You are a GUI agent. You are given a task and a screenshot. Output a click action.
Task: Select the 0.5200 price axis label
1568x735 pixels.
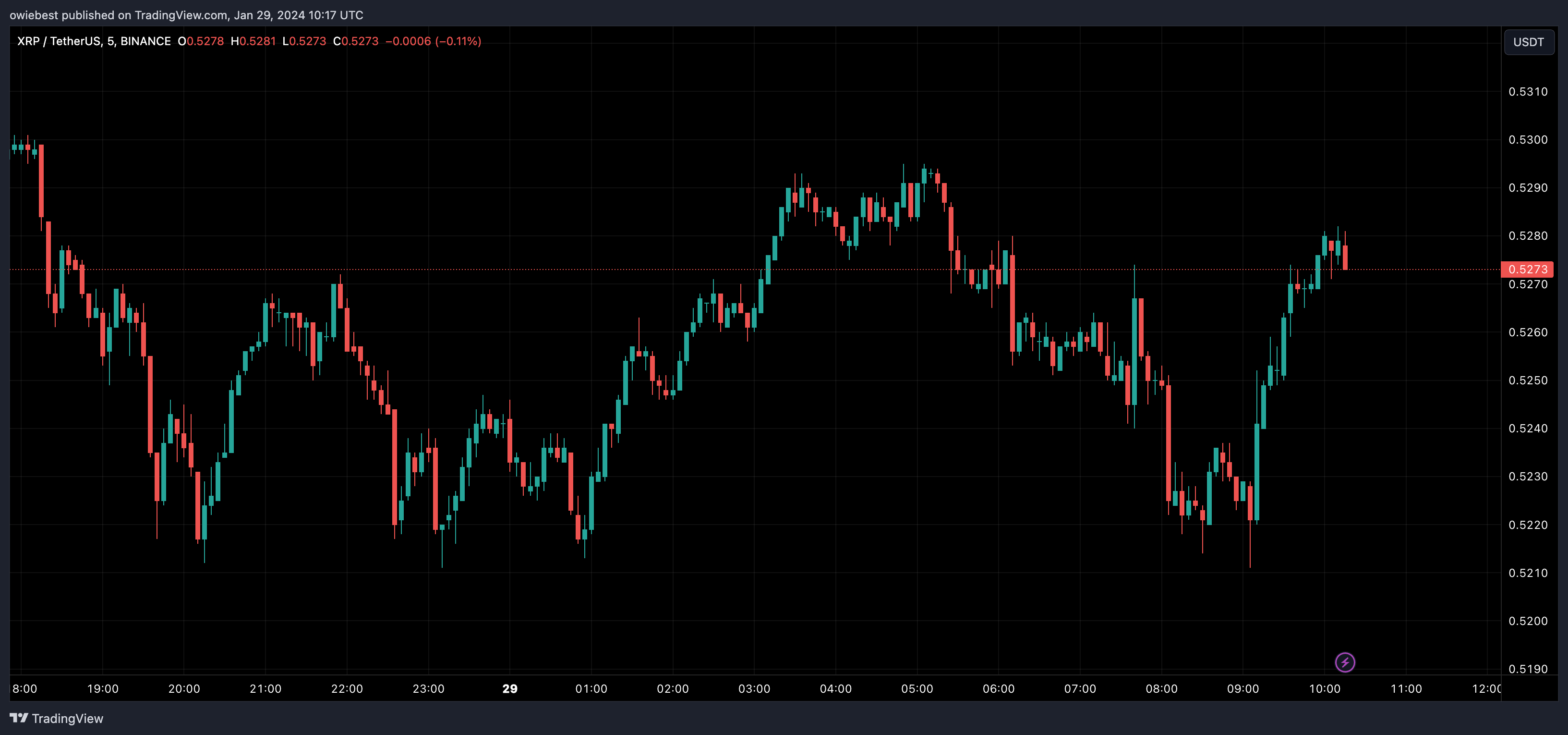(x=1528, y=621)
